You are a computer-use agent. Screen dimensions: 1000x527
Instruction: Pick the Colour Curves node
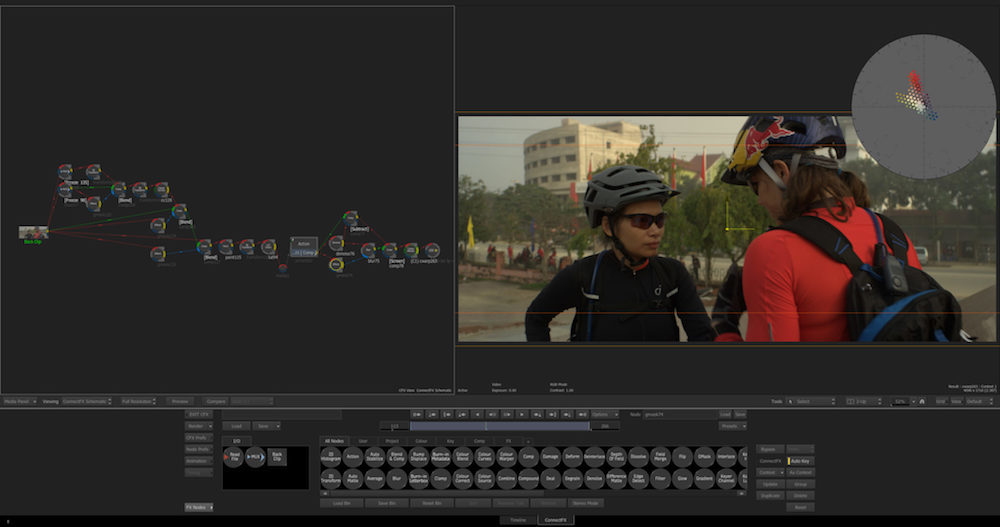(485, 456)
